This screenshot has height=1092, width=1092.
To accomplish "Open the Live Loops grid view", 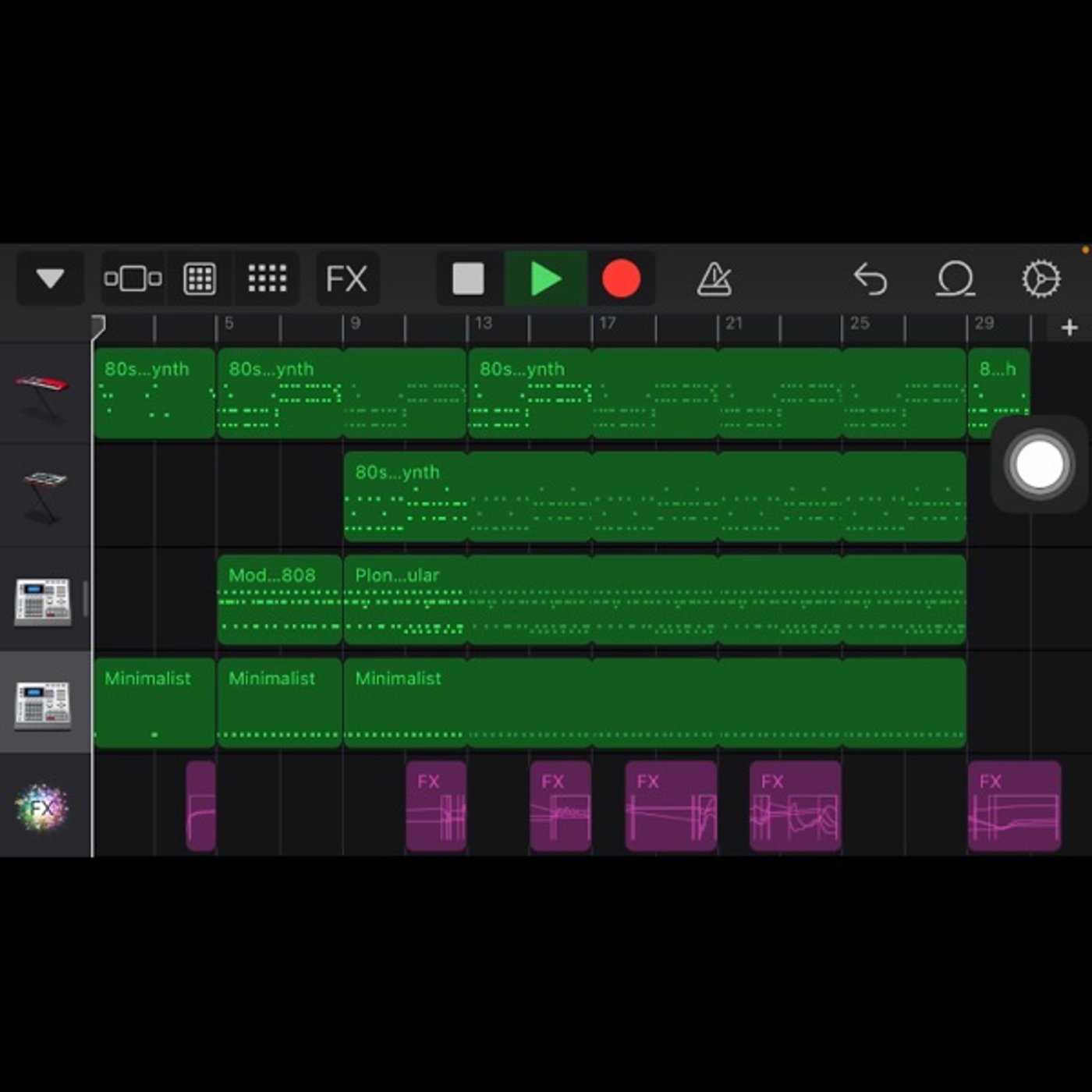I will (200, 278).
